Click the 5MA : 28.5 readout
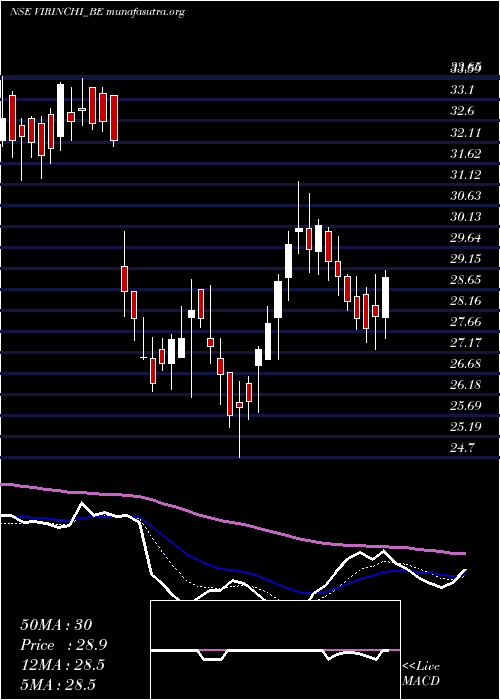Screen dimensions: 500x700 pos(58,685)
